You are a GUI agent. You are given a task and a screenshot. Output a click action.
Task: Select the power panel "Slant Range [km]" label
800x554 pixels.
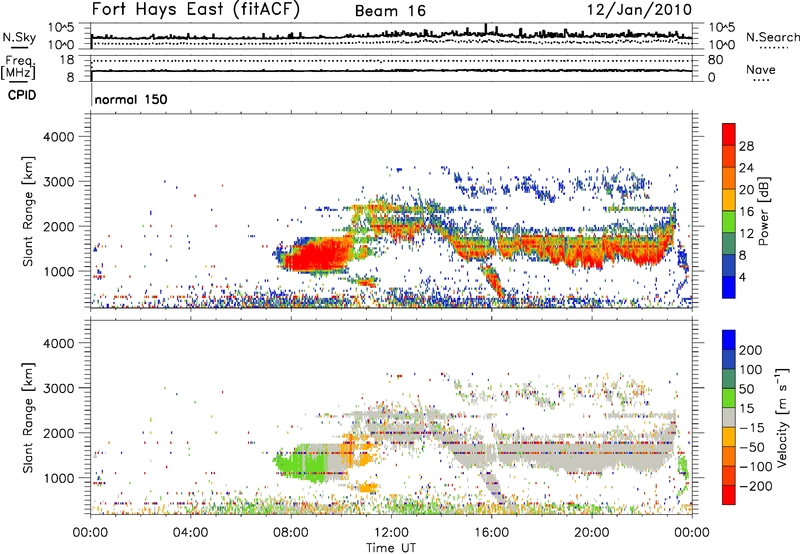pos(28,211)
